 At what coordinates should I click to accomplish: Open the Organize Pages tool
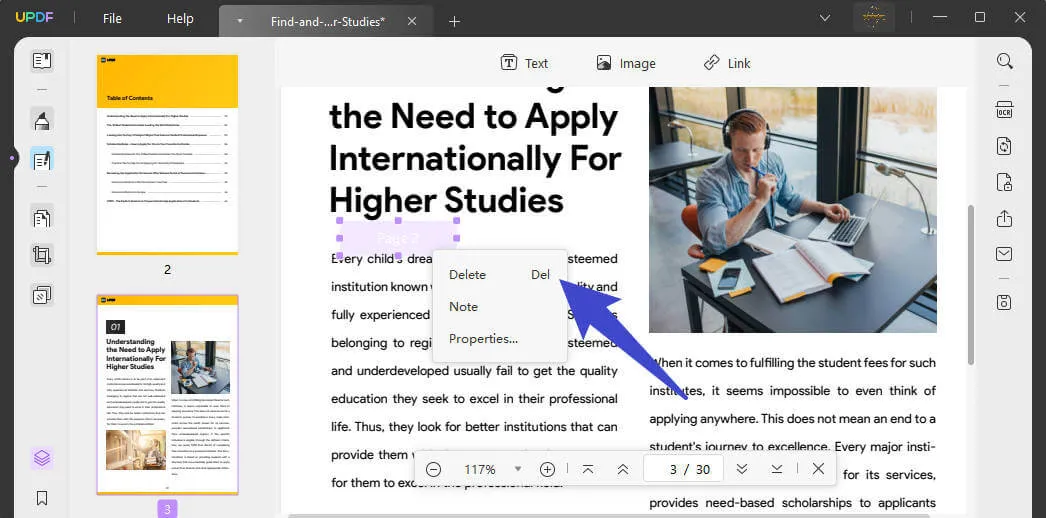(41, 217)
